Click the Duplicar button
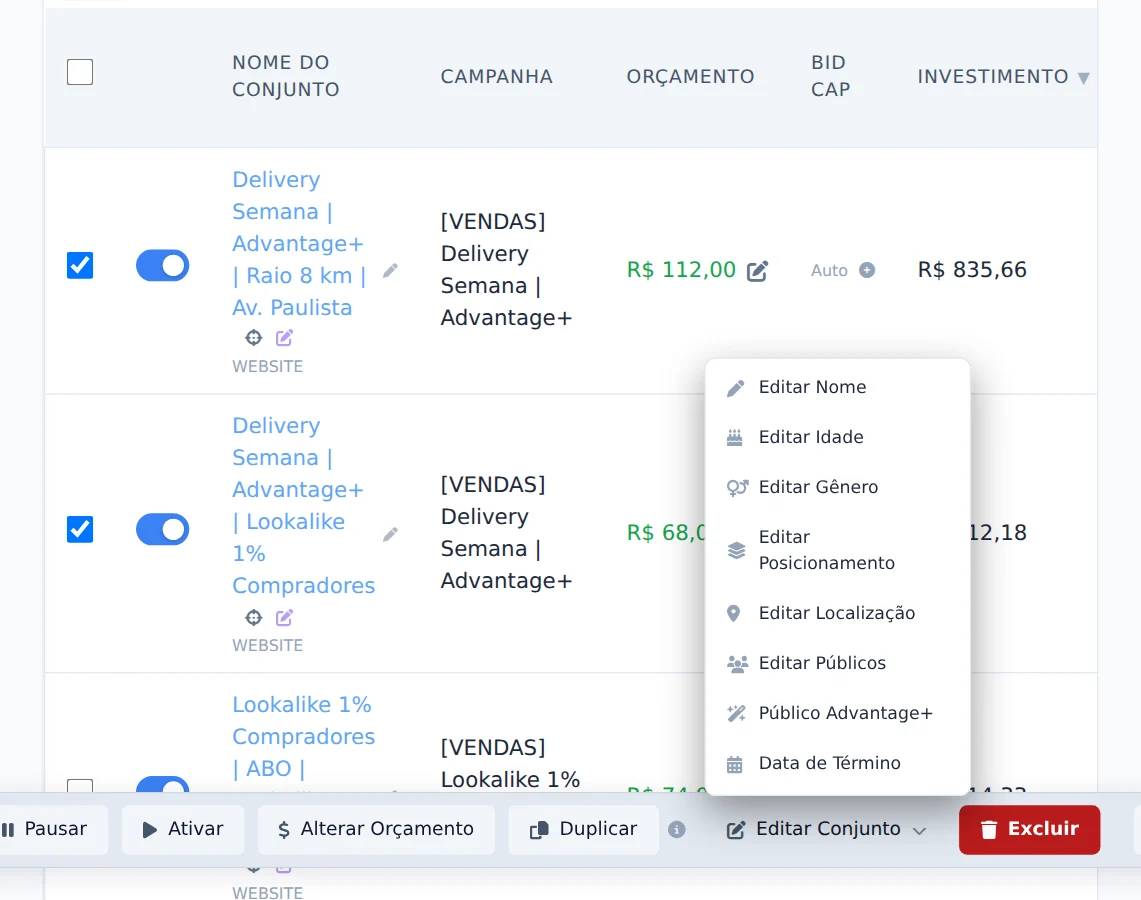The width and height of the screenshot is (1141, 900). click(x=584, y=829)
